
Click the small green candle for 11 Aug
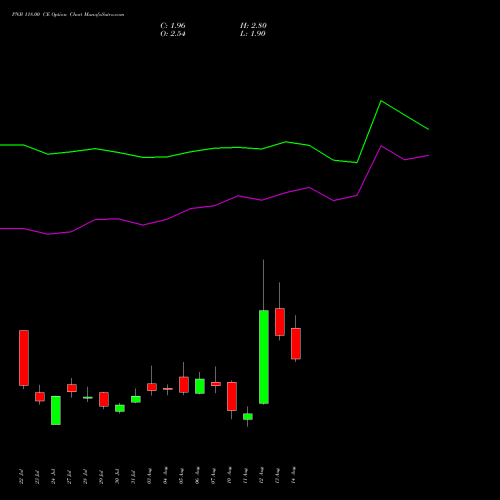coord(248,416)
